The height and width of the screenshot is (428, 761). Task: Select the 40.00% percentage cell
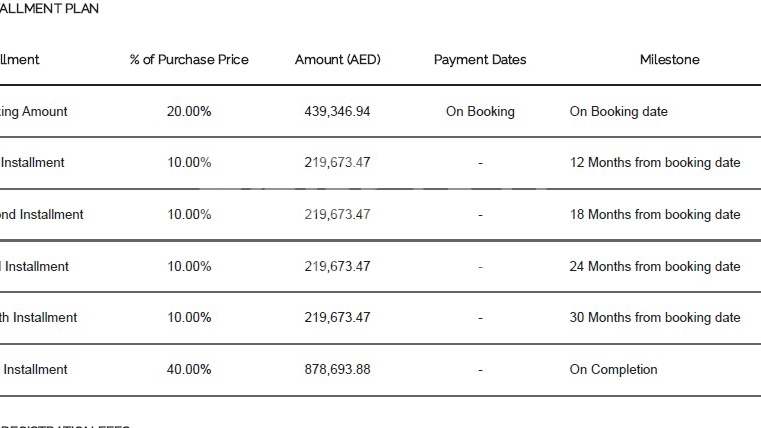coord(189,370)
